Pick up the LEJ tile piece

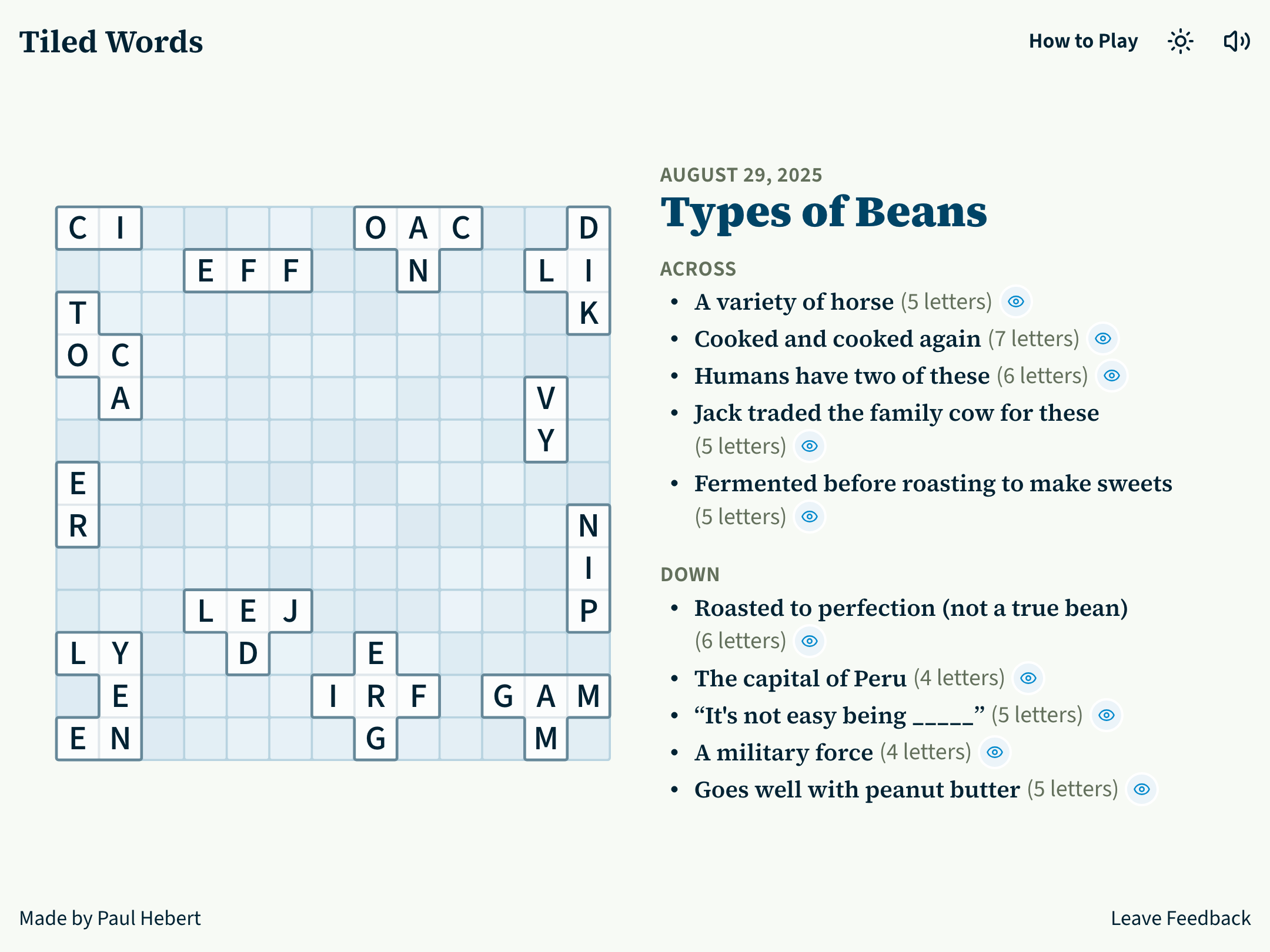coord(248,611)
